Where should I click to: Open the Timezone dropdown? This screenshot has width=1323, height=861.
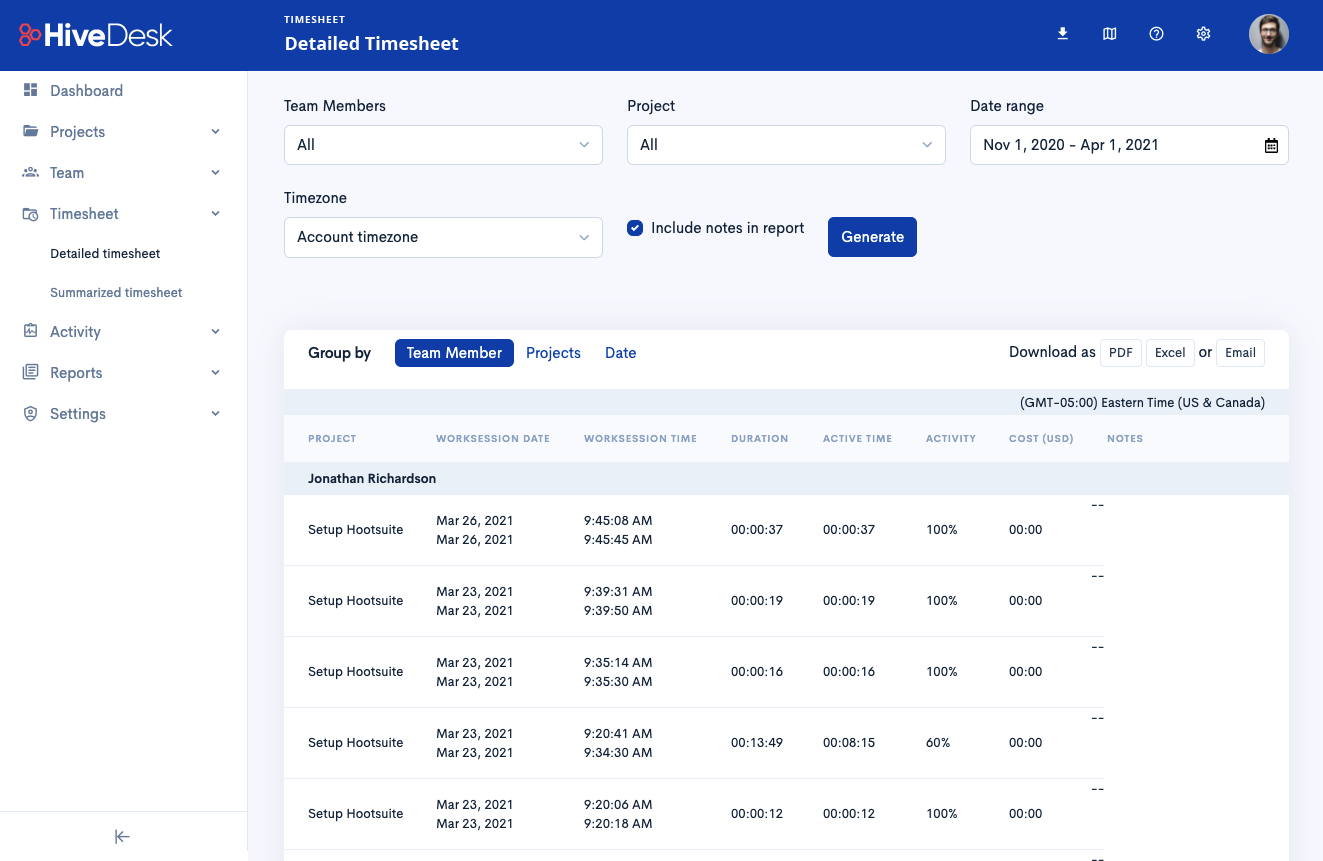(x=443, y=237)
